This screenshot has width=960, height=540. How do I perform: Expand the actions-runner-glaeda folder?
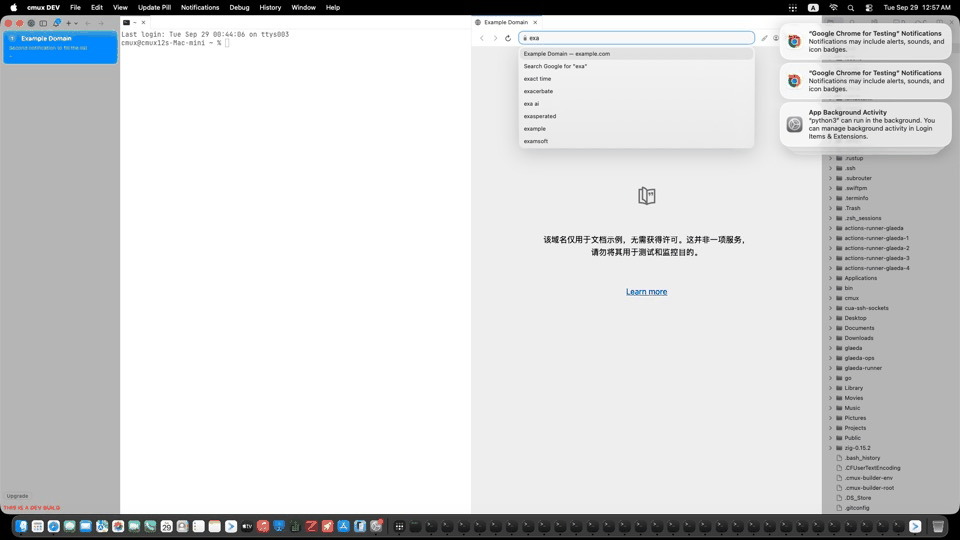coord(831,228)
